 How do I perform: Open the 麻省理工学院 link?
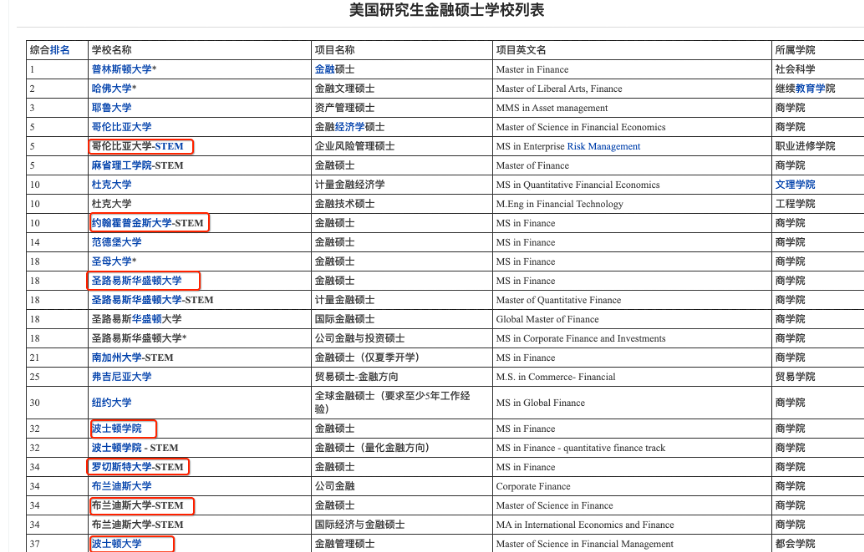click(122, 165)
